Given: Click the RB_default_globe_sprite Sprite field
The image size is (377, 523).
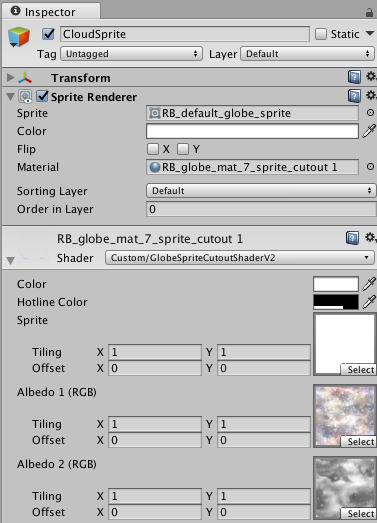Looking at the screenshot, I should (252, 113).
